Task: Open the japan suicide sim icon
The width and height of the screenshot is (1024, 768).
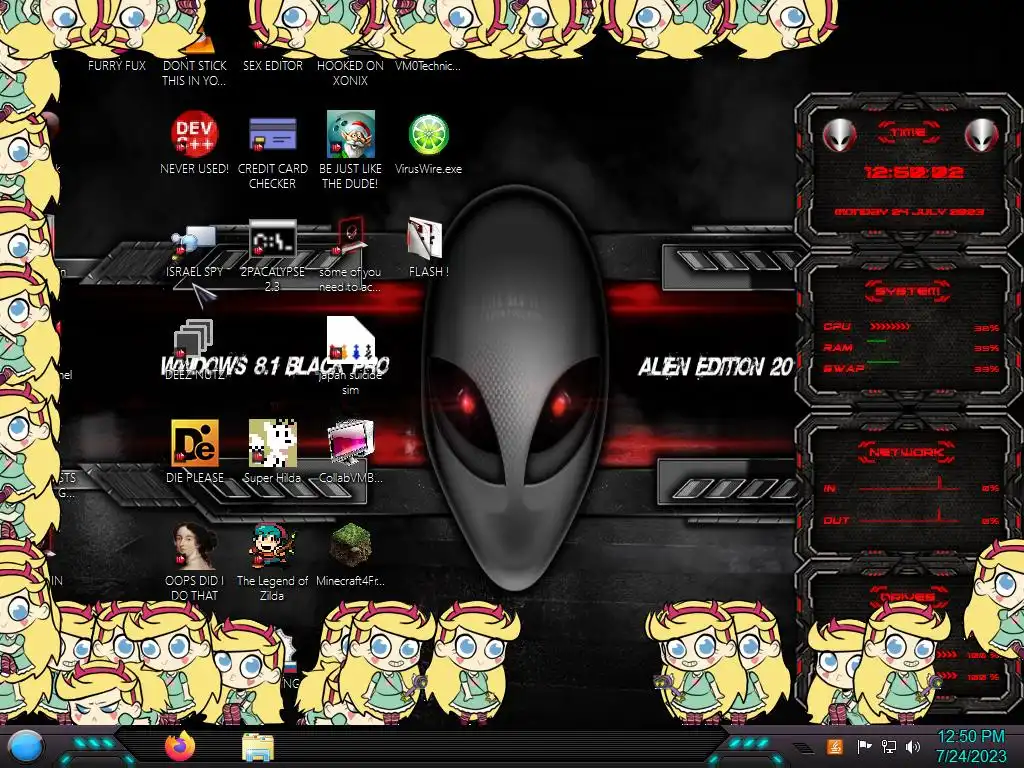Action: point(351,340)
